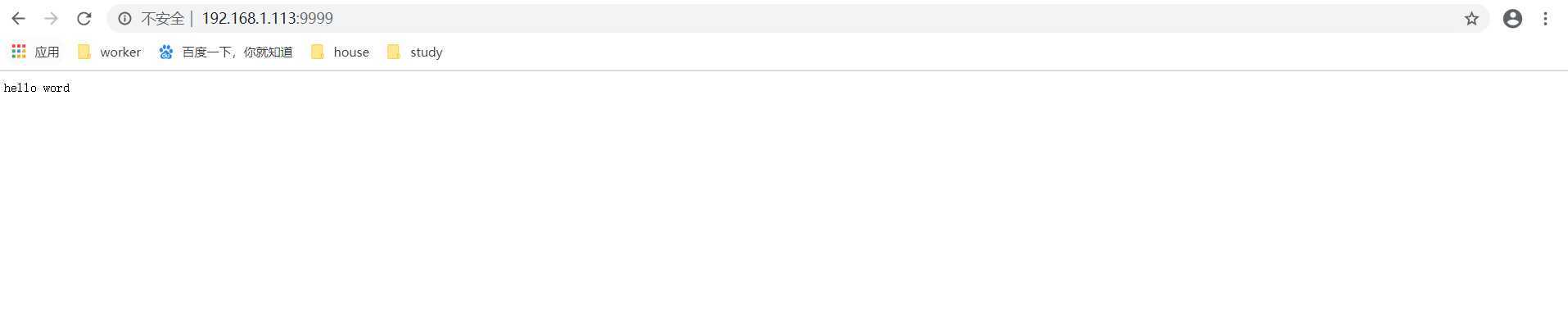Click the worker folder's yellow icon

tap(84, 52)
